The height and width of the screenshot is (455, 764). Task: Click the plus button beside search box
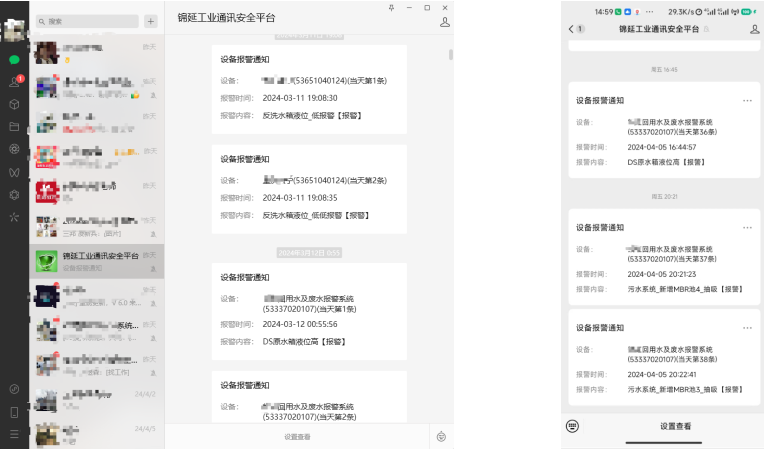pos(151,21)
